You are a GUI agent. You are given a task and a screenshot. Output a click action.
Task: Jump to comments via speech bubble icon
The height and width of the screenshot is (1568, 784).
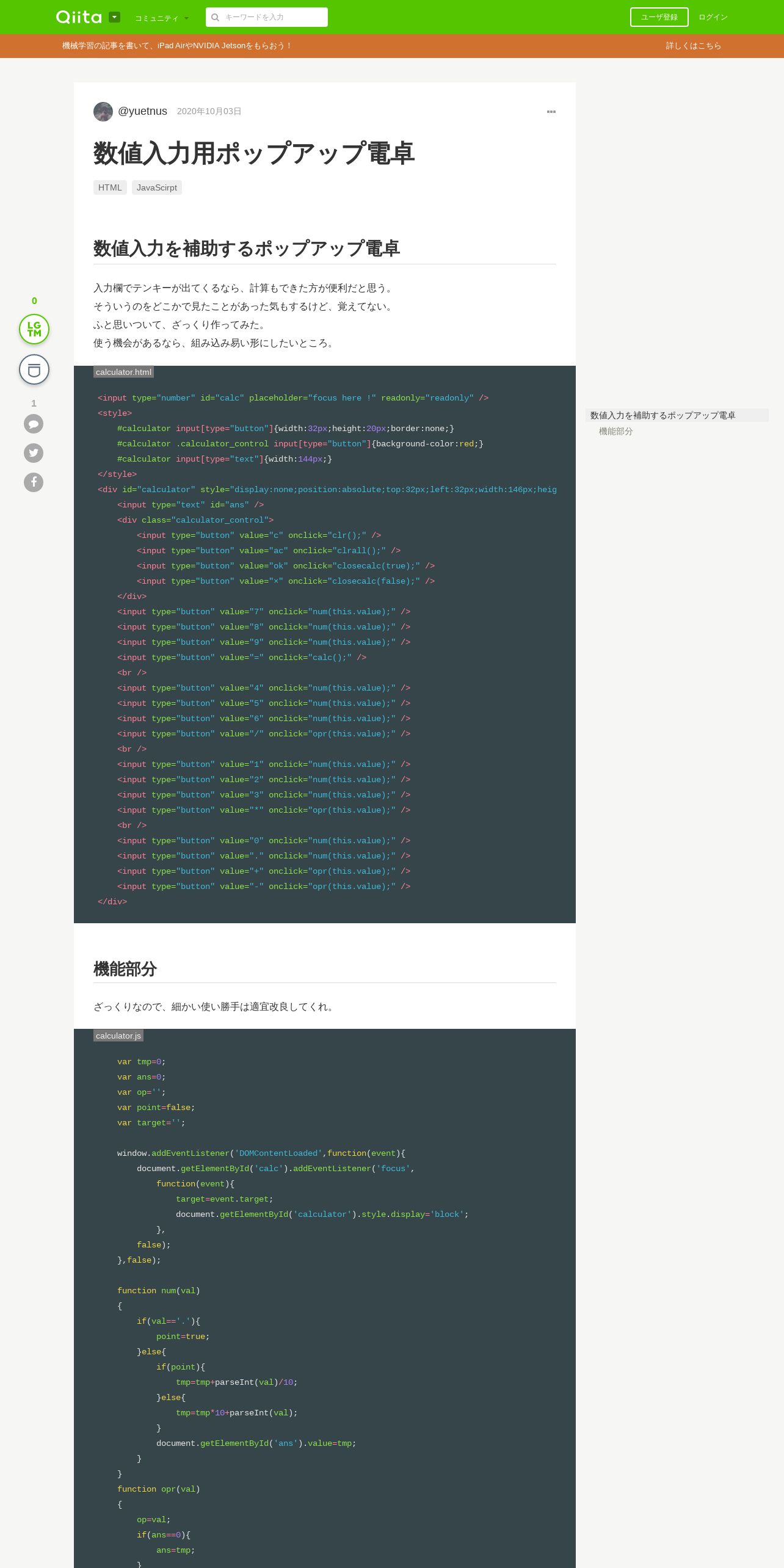click(x=34, y=424)
